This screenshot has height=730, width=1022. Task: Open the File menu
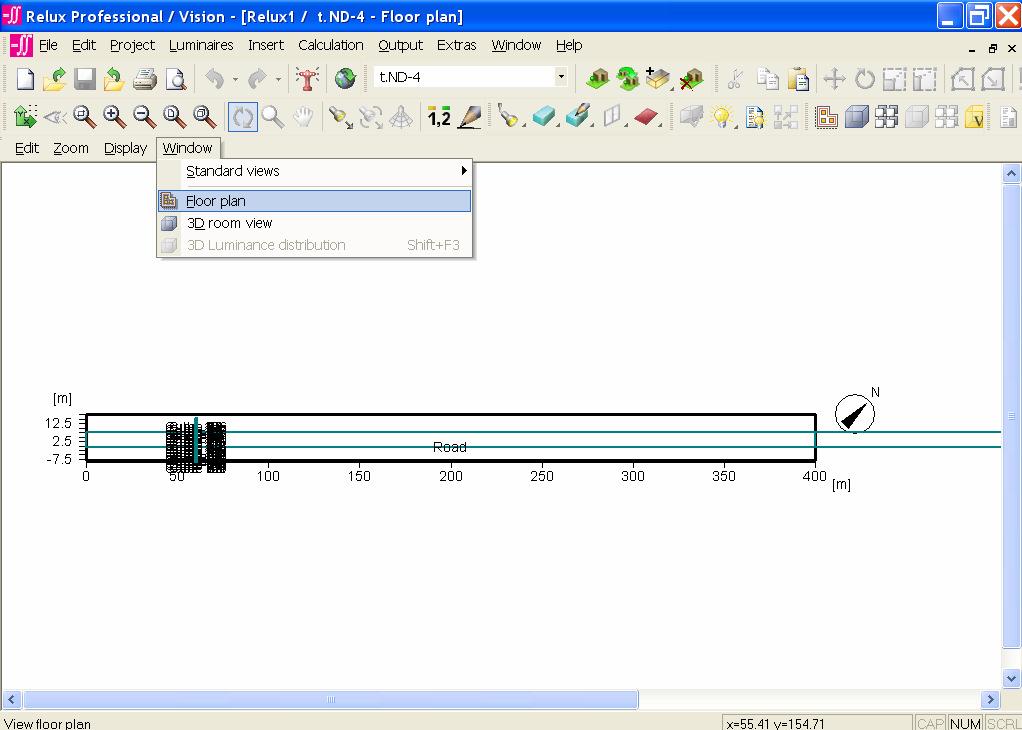(x=48, y=45)
